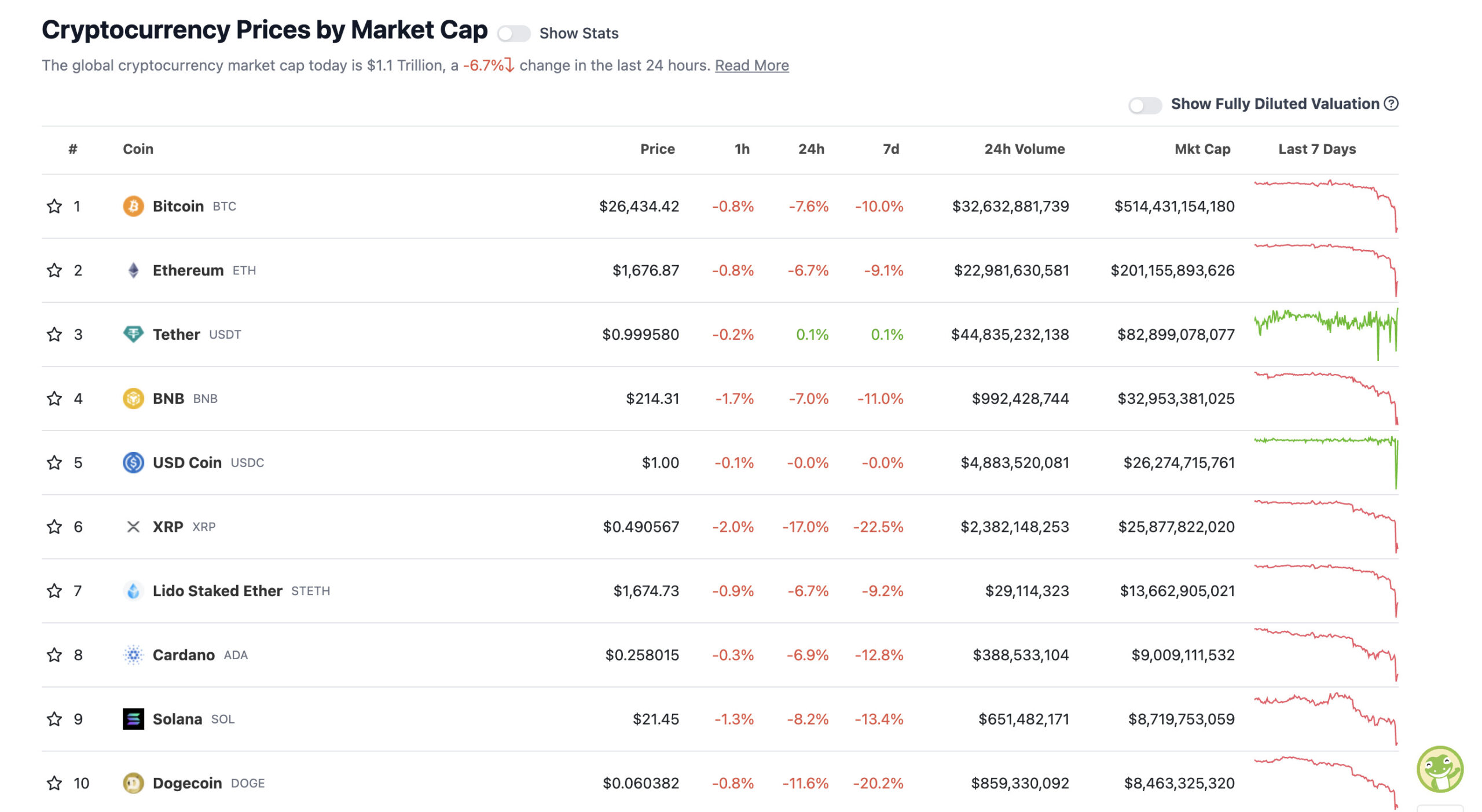Open XRP's 7-day sparkline chart

point(1326,527)
